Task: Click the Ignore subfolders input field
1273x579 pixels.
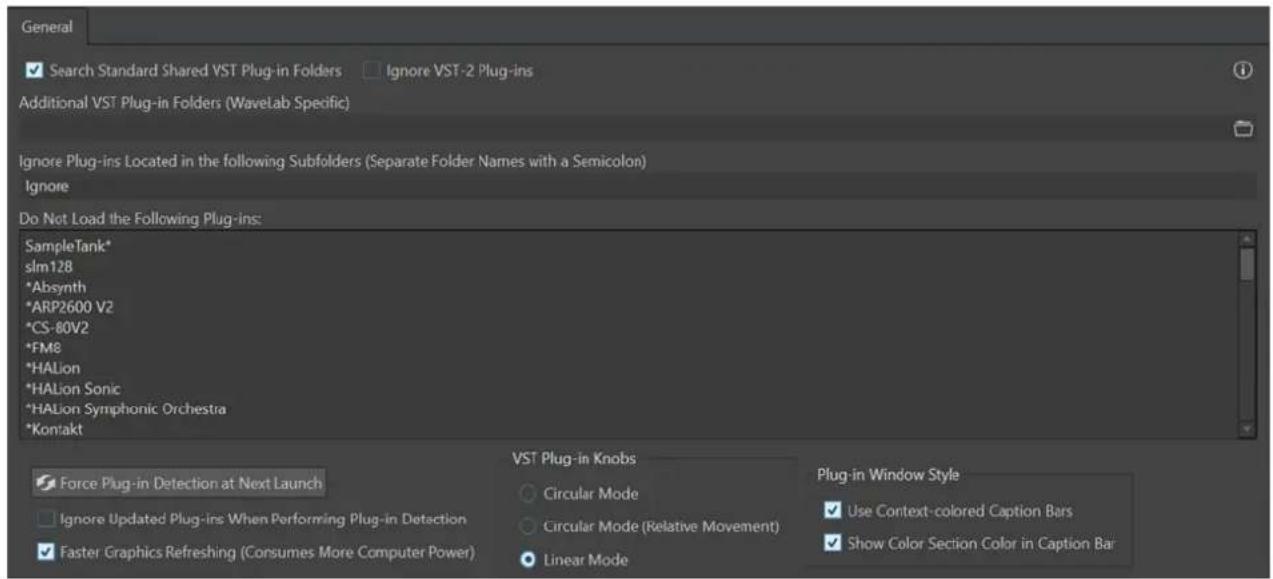Action: [x=637, y=186]
